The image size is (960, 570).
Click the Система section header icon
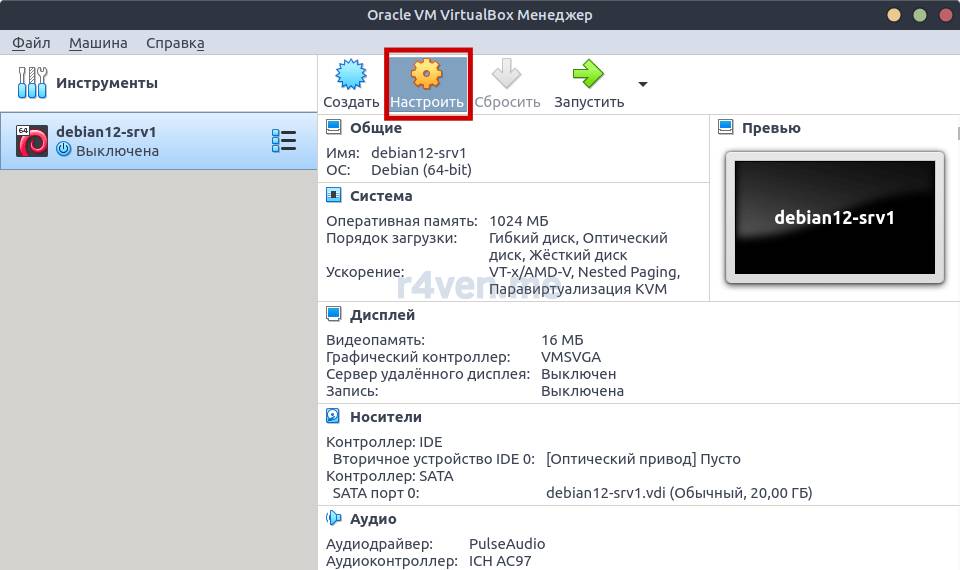pyautogui.click(x=334, y=196)
